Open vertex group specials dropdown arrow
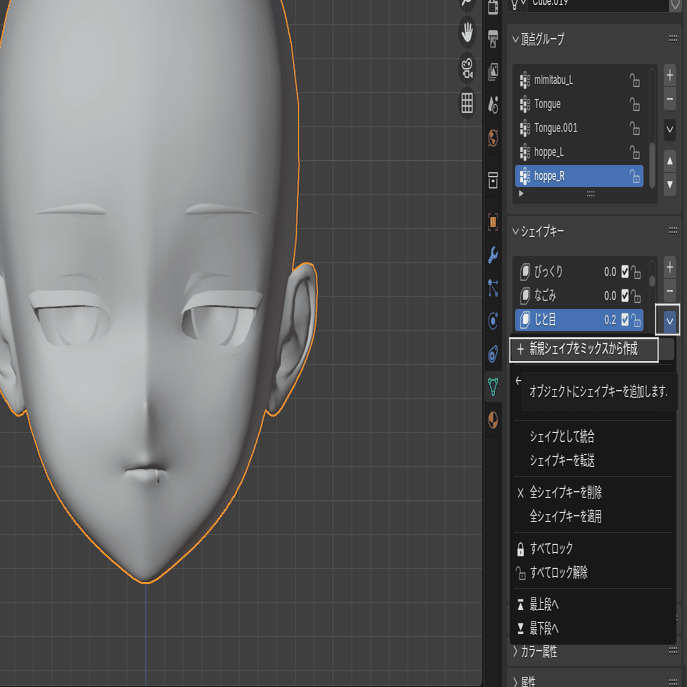687x687 pixels. [669, 129]
